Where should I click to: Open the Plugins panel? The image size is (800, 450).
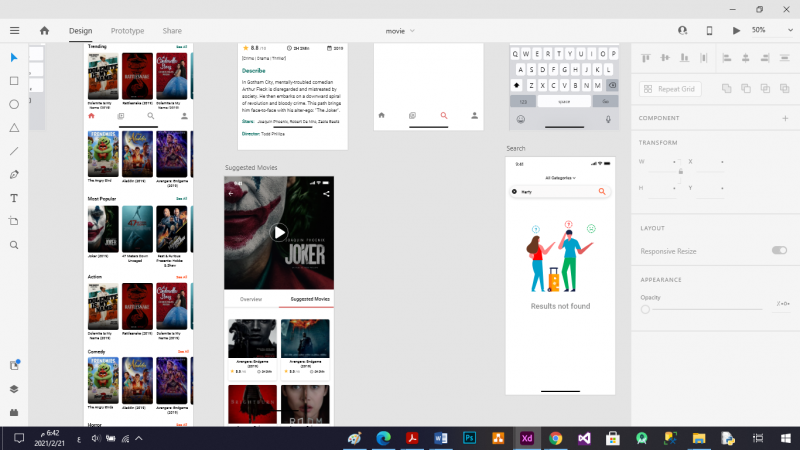[14, 412]
